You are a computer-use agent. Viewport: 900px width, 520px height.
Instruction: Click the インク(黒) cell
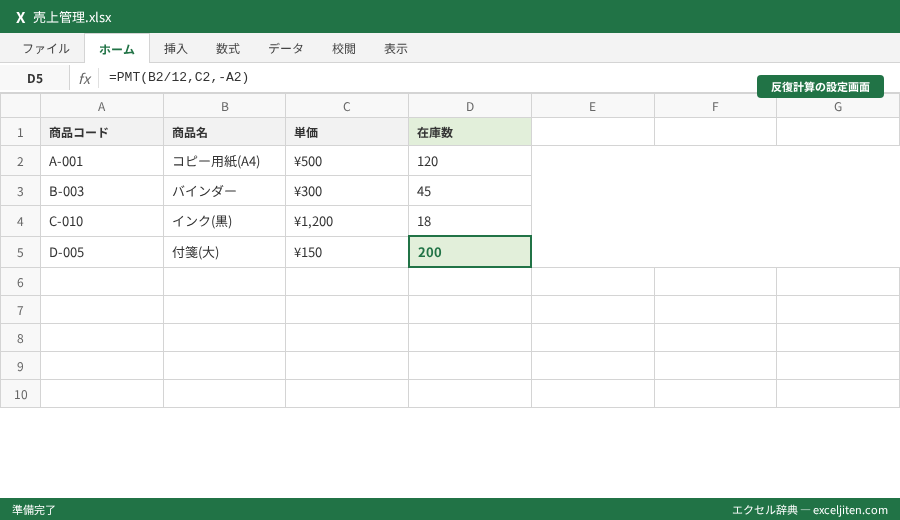coord(224,221)
